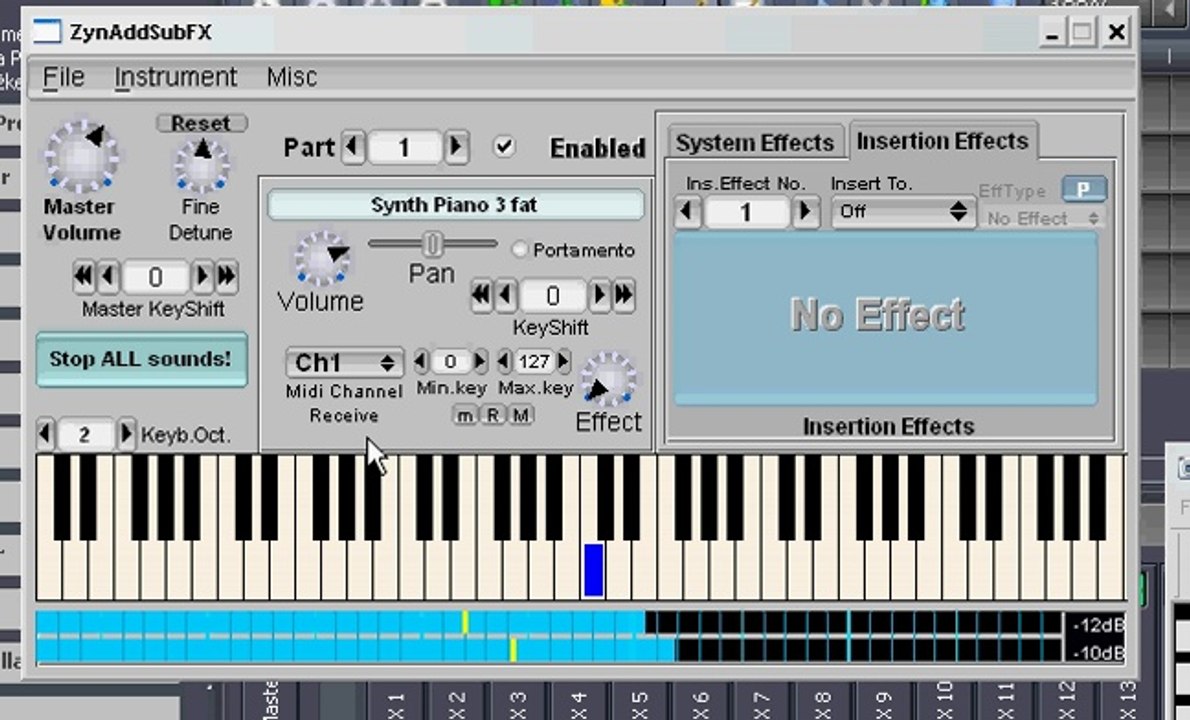This screenshot has width=1190, height=720.
Task: Increase the Max.key value
Action: pyautogui.click(x=563, y=362)
